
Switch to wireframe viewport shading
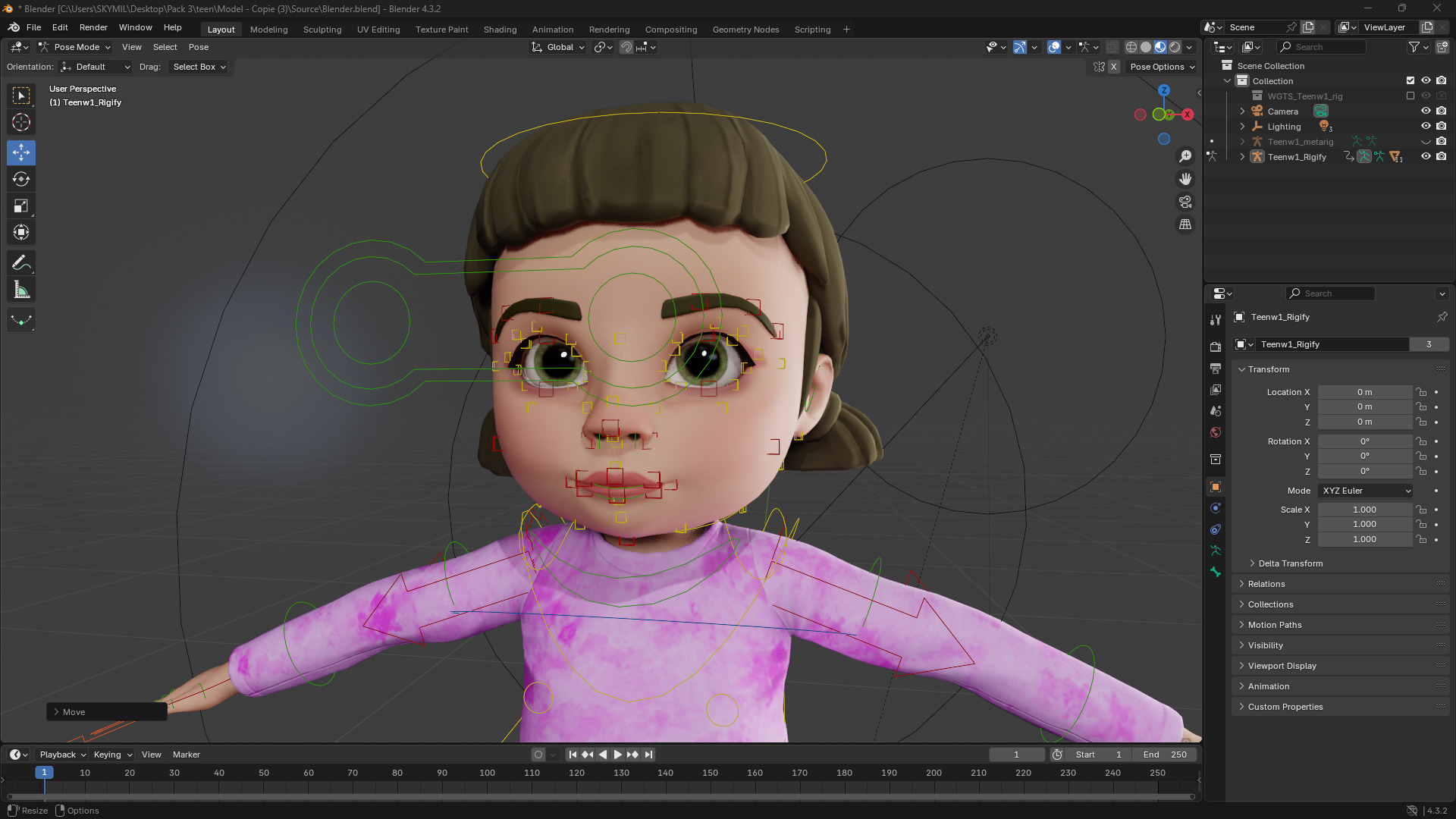coord(1131,47)
